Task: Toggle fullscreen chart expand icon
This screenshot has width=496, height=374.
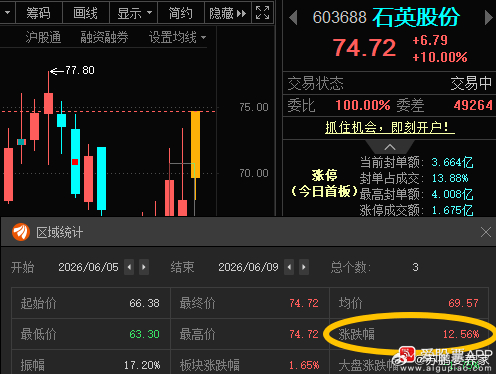Action: coord(262,13)
